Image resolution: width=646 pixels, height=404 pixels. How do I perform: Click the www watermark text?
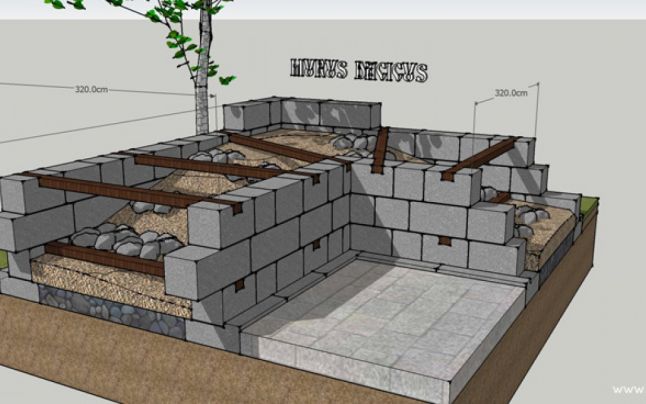[628, 388]
